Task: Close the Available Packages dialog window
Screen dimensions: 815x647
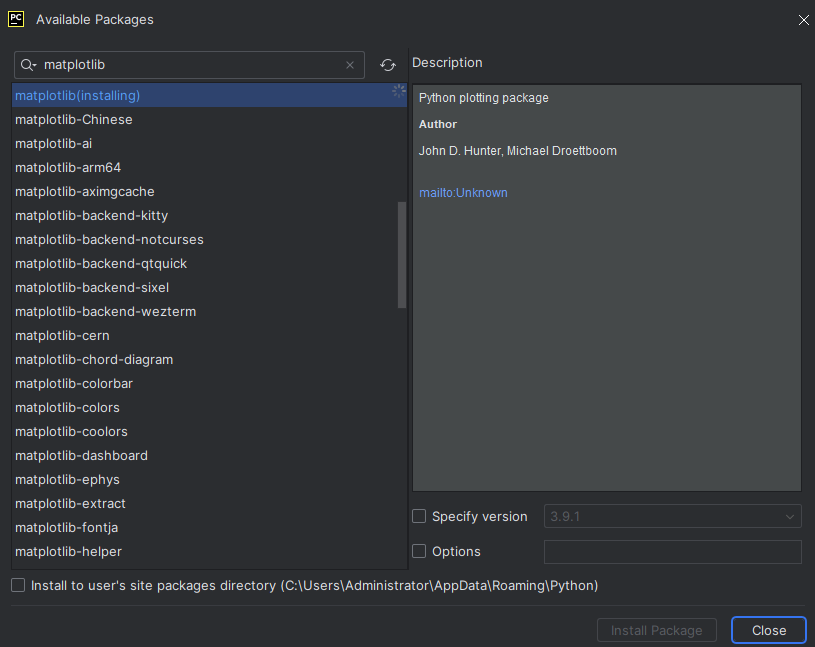Action: pyautogui.click(x=804, y=20)
